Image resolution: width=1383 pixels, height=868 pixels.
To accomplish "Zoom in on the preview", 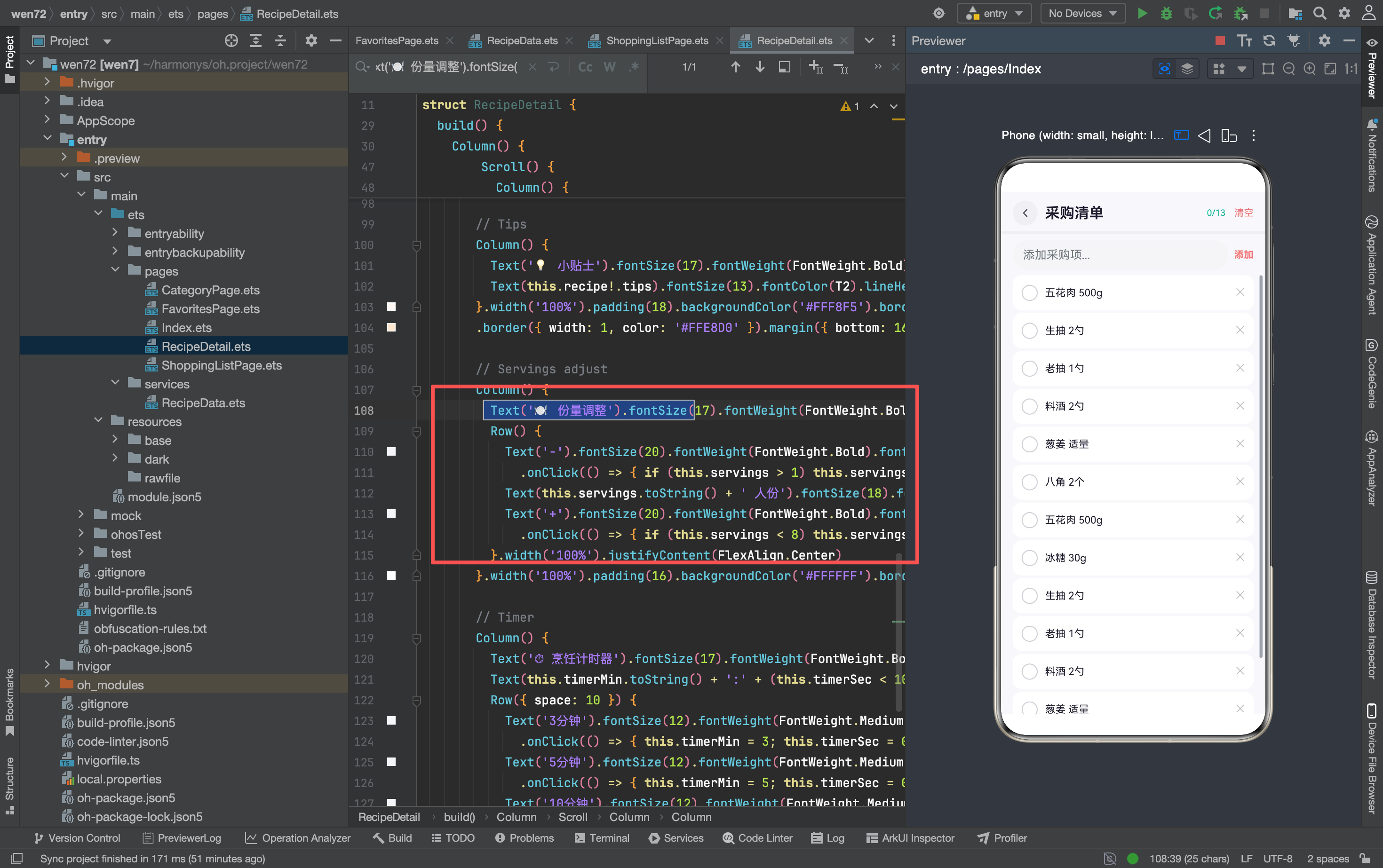I will click(x=1310, y=69).
